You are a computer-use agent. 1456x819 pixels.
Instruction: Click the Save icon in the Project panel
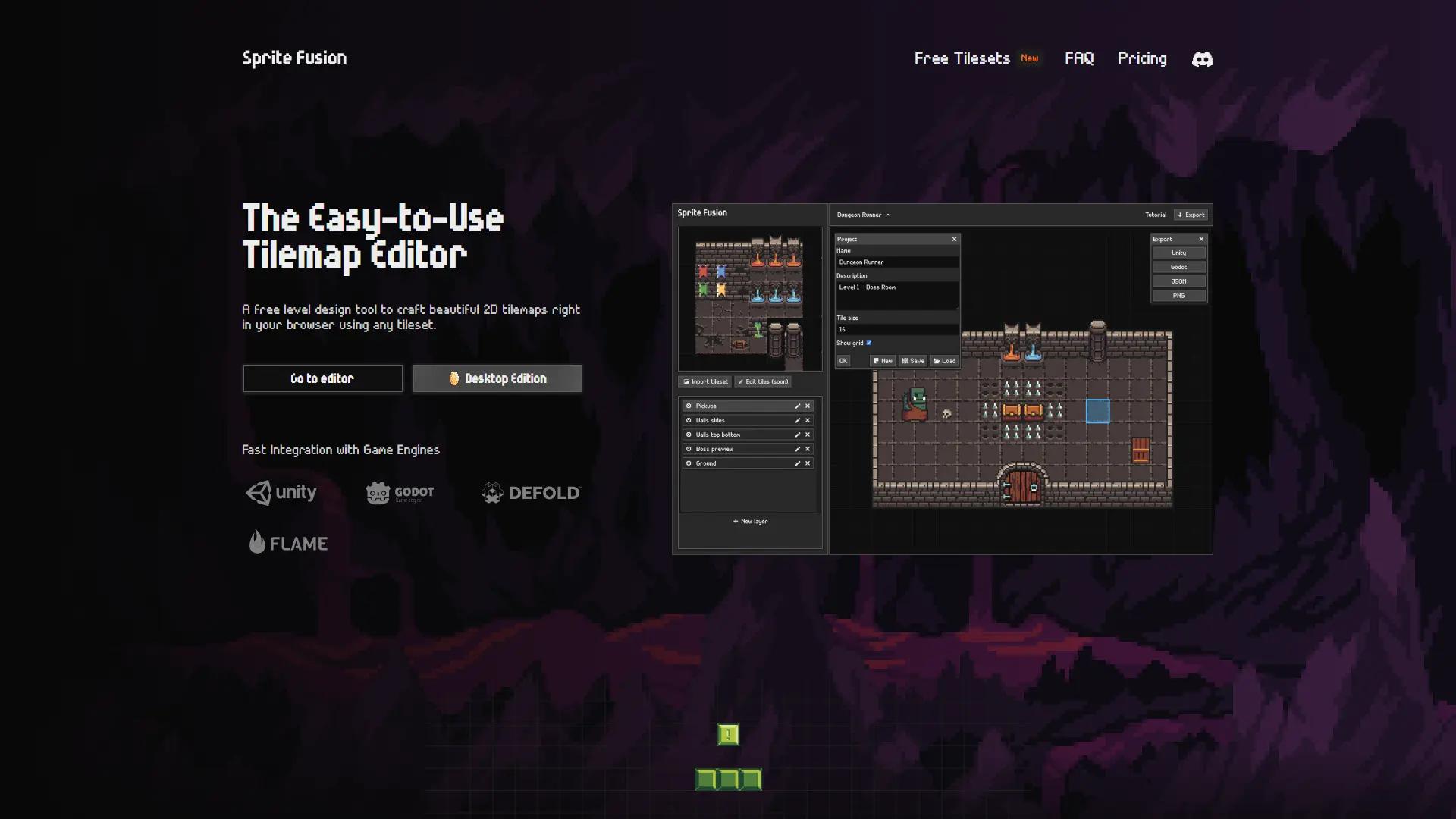click(x=905, y=362)
